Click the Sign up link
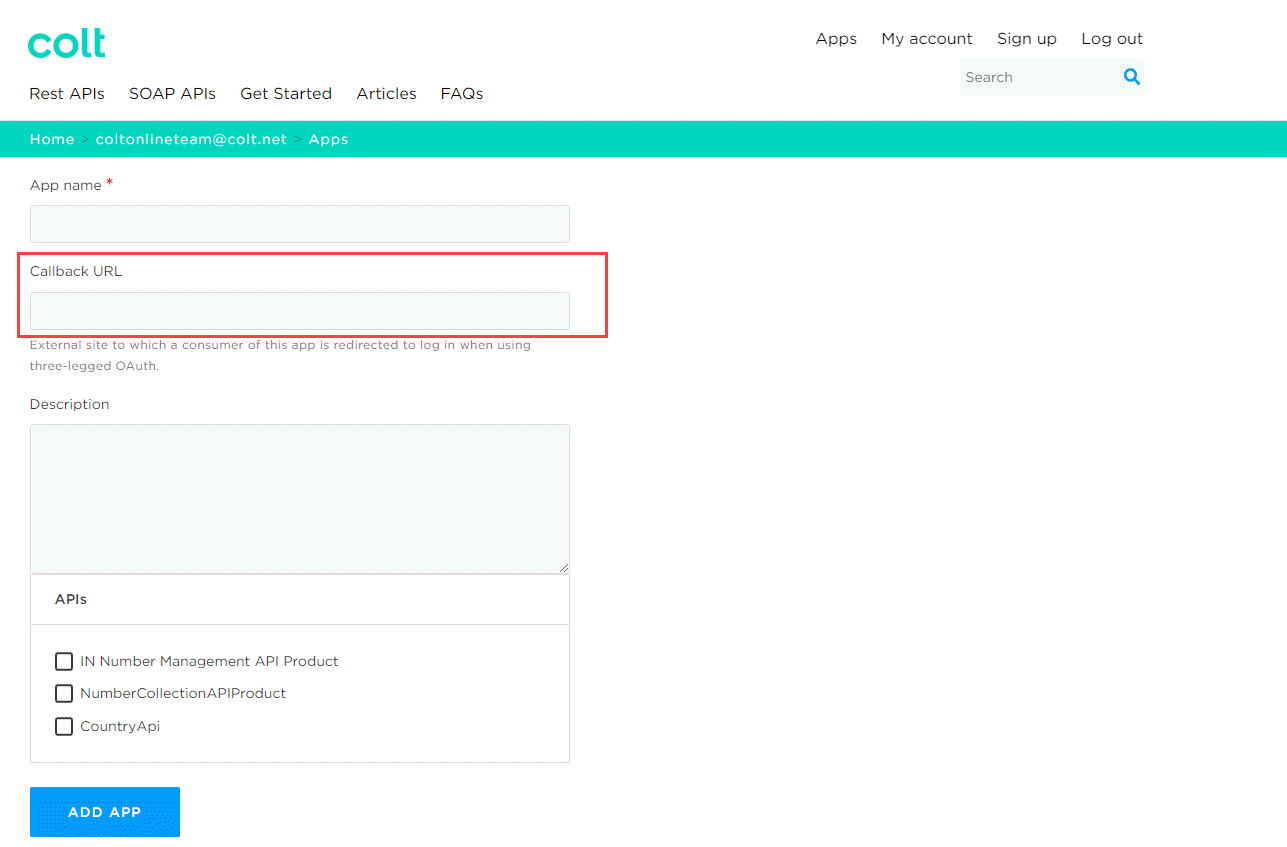1287x847 pixels. [1027, 39]
